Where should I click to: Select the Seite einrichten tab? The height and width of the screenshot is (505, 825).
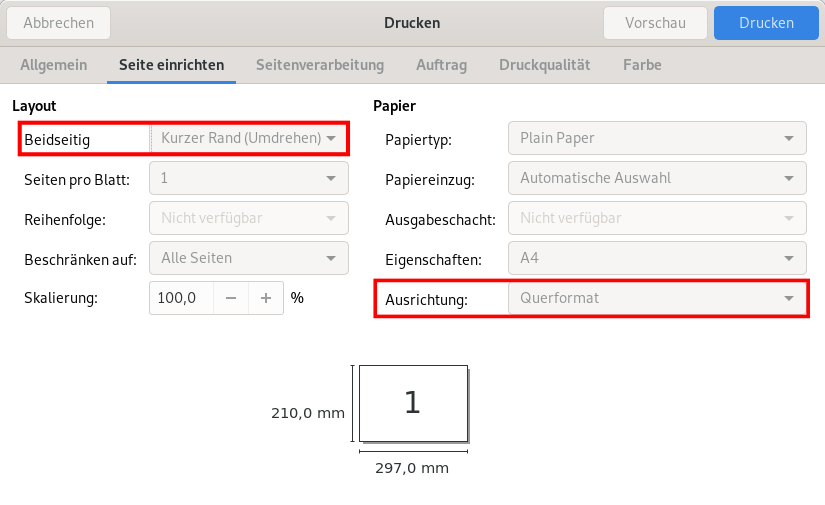tap(171, 65)
